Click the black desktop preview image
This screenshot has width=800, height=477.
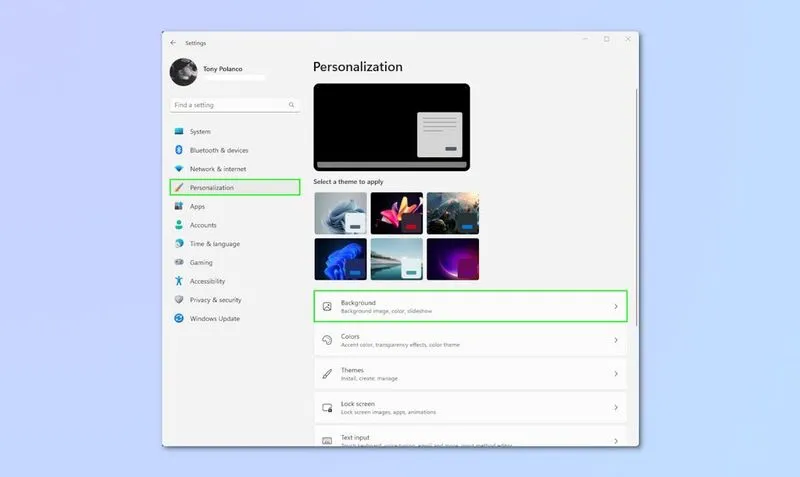pos(391,127)
